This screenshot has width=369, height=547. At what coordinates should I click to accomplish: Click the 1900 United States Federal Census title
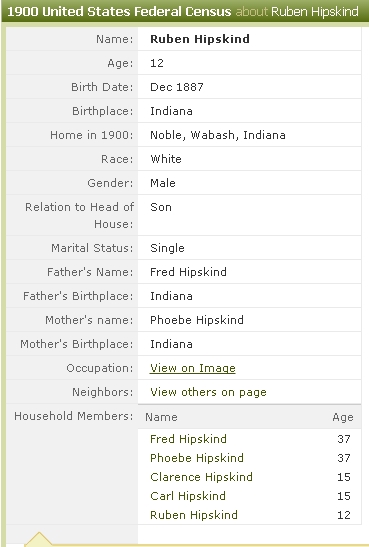tap(119, 12)
